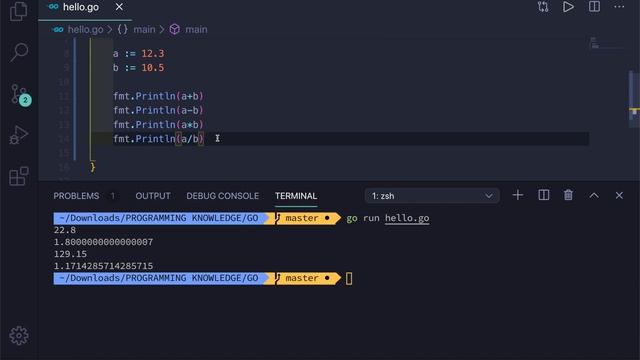
Task: Create a new terminal with the plus icon
Action: click(518, 195)
